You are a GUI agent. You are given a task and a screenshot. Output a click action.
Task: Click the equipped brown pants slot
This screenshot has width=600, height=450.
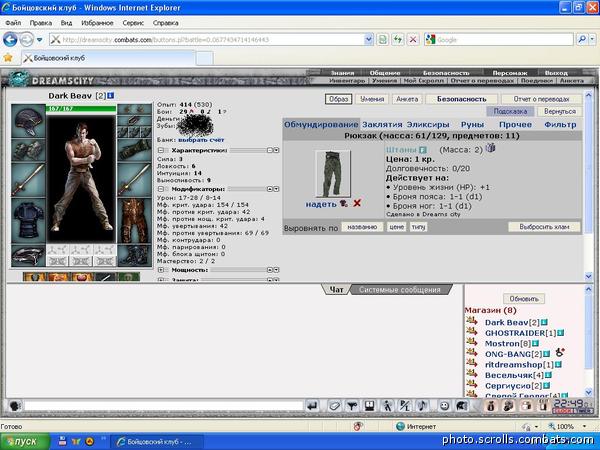(x=135, y=221)
